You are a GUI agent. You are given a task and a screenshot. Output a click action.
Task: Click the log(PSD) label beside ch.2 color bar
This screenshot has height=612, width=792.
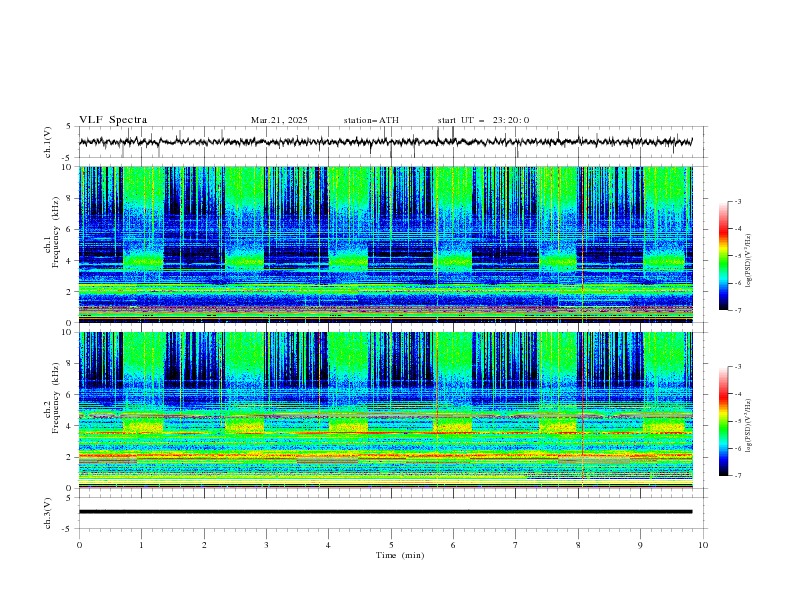[x=748, y=425]
